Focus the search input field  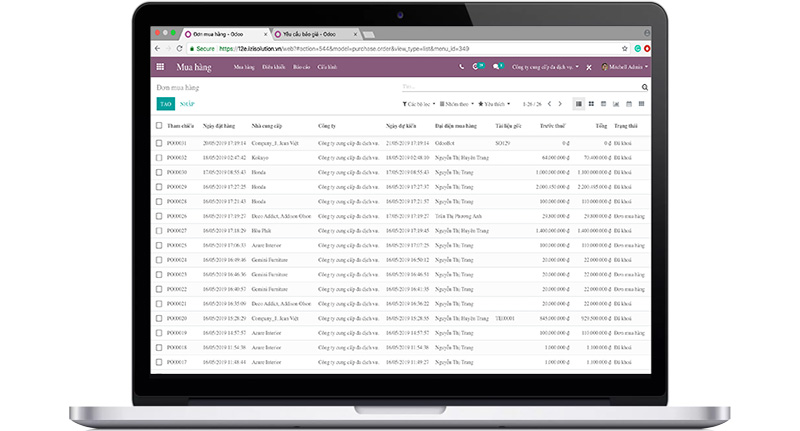520,87
